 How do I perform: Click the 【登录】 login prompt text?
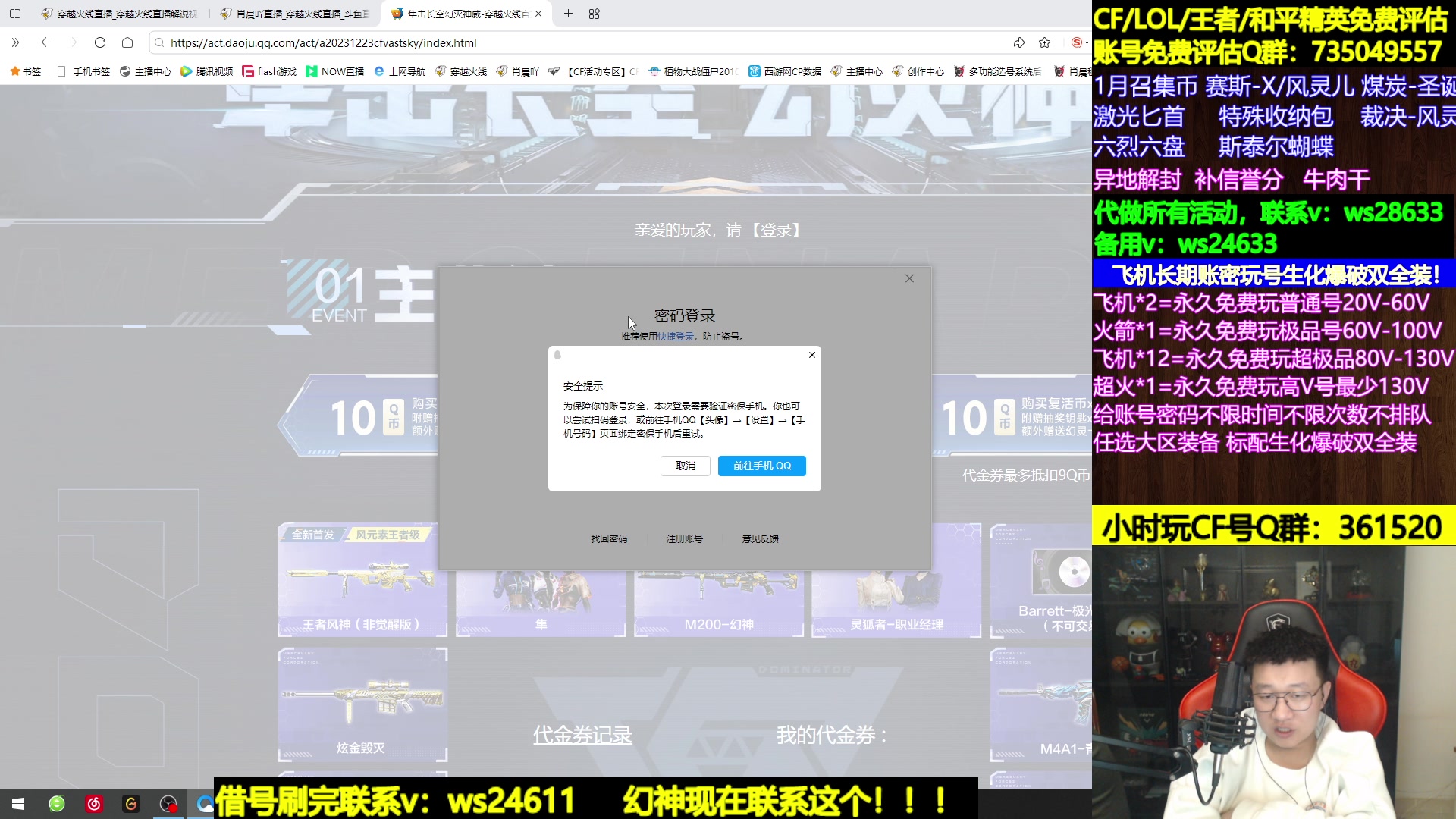[x=775, y=230]
